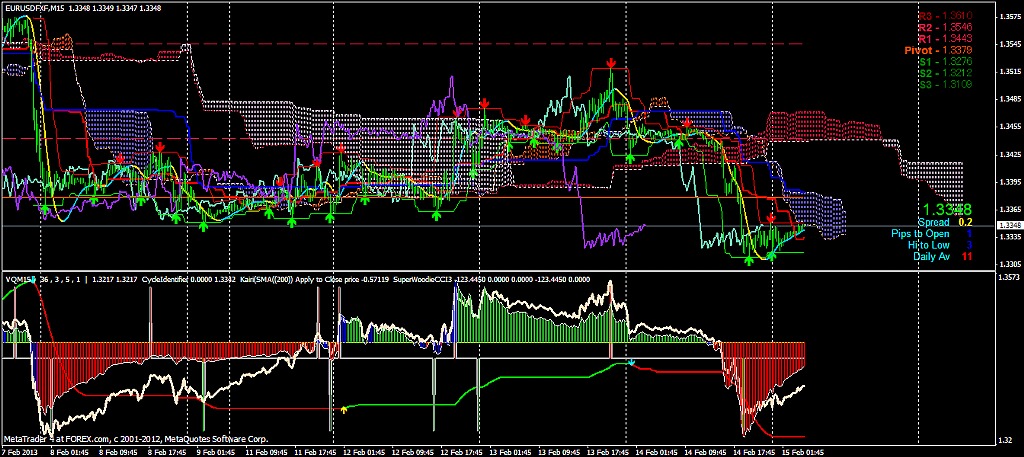Click the 1.3575 price axis label
This screenshot has height=457, width=1024.
click(x=1009, y=17)
